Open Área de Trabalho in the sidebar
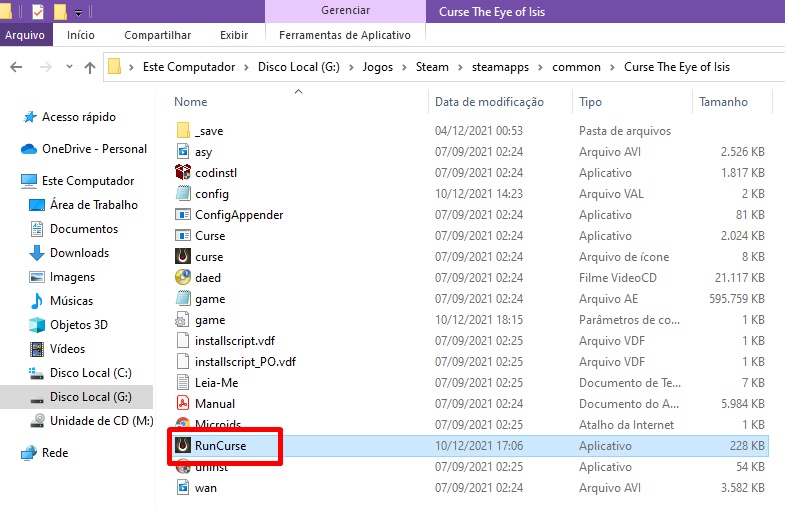785x511 pixels. coord(94,205)
